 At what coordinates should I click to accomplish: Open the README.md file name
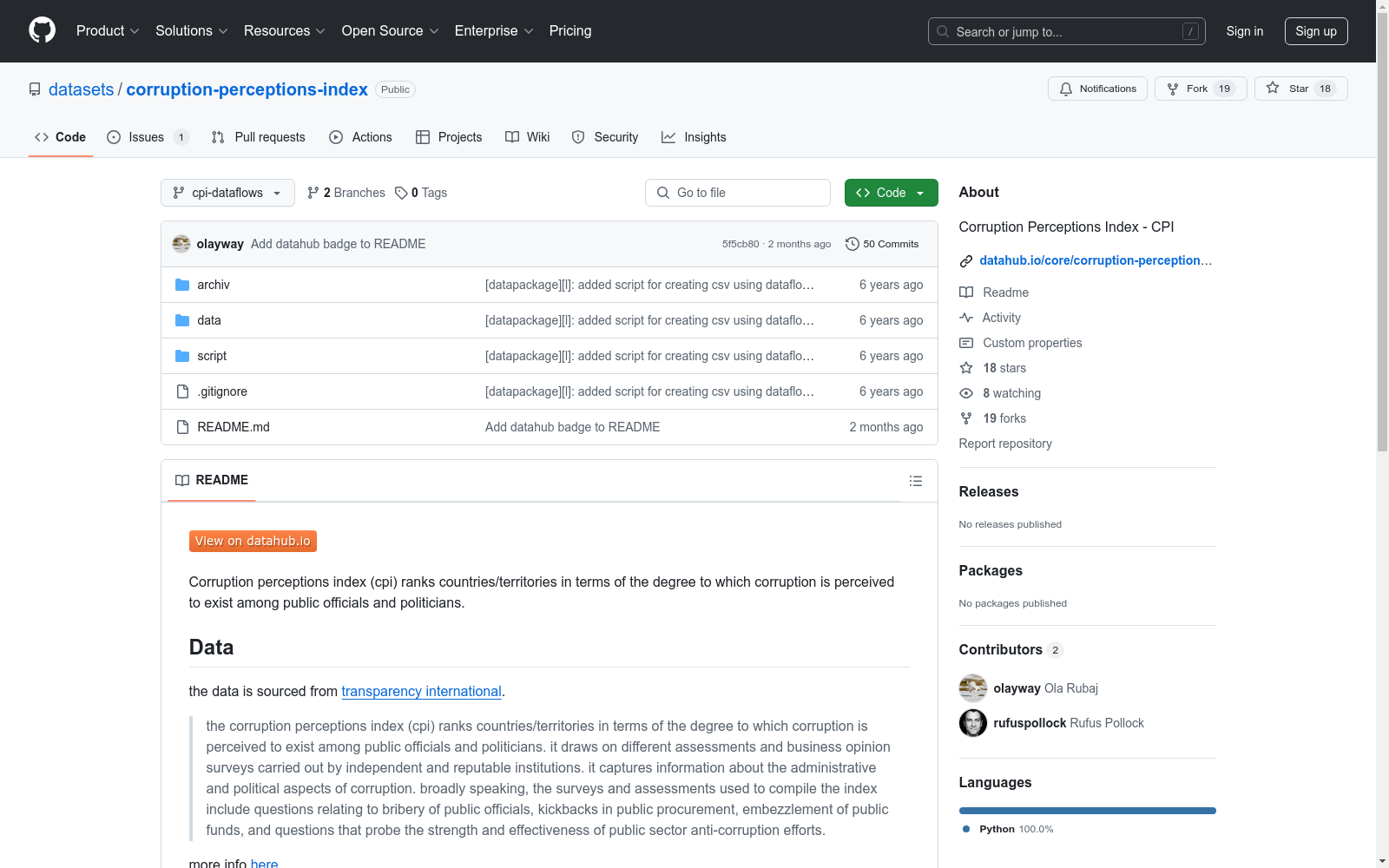pyautogui.click(x=234, y=427)
